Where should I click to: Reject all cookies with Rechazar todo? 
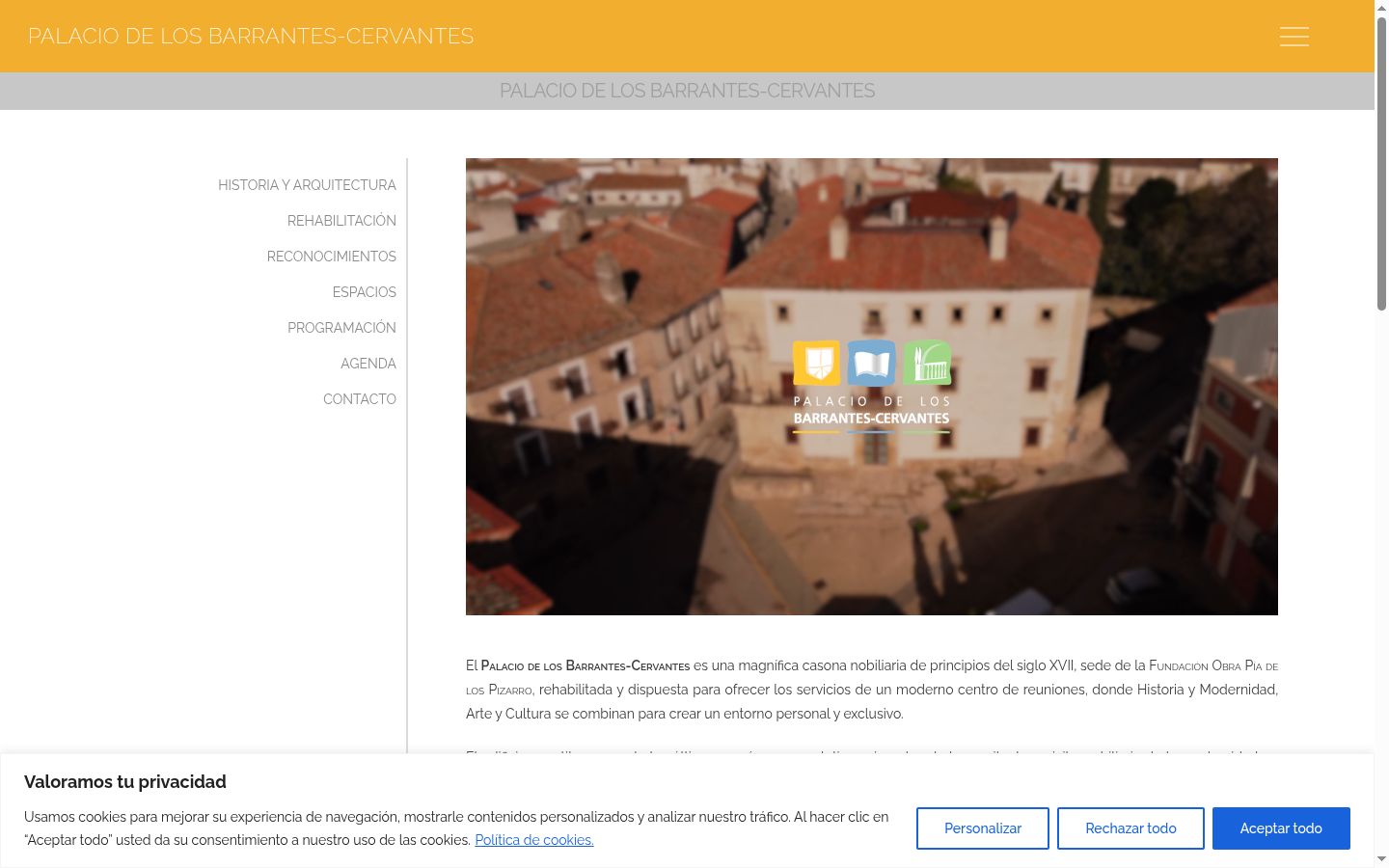pos(1130,828)
